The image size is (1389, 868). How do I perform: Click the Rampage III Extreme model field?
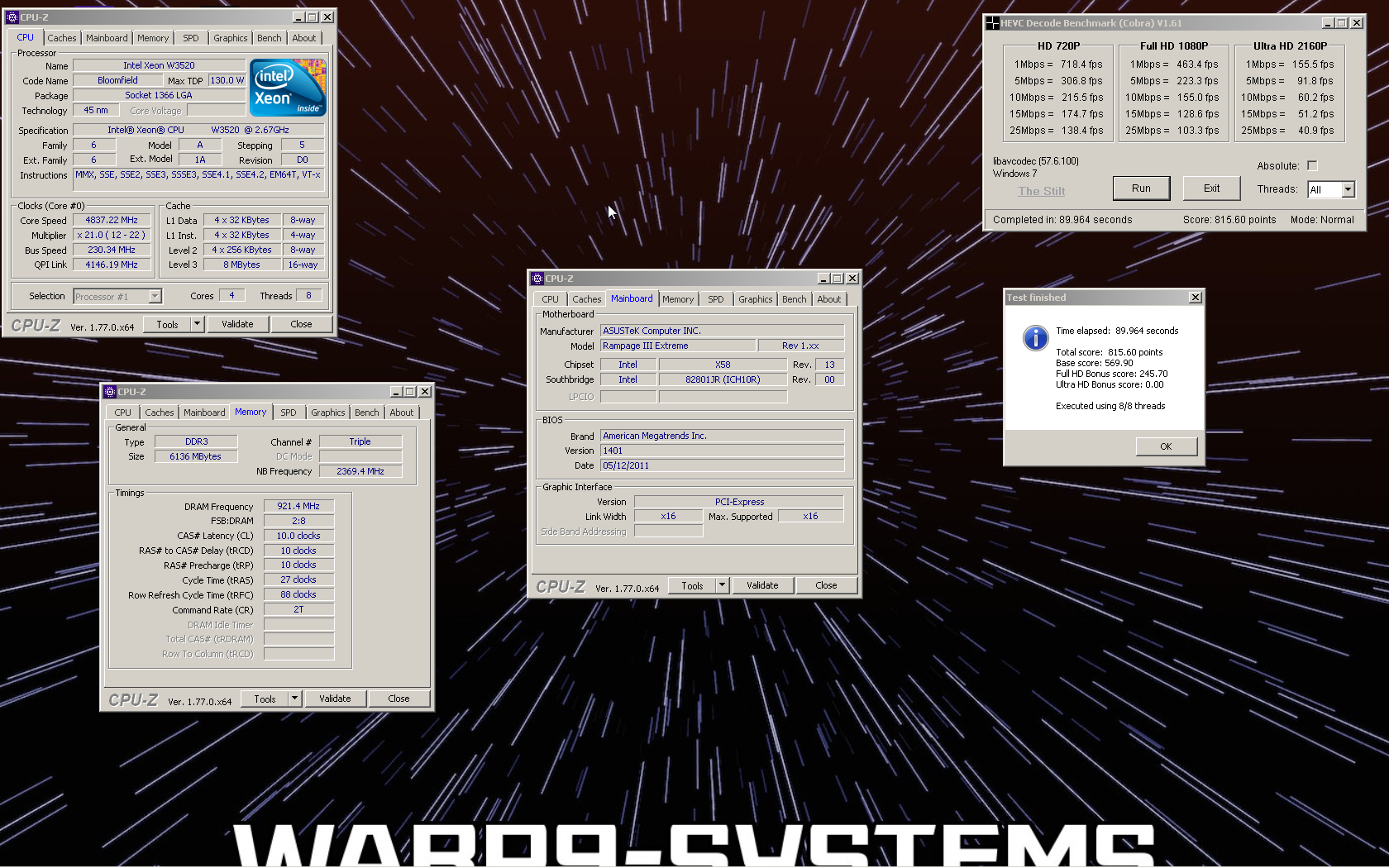pyautogui.click(x=678, y=346)
